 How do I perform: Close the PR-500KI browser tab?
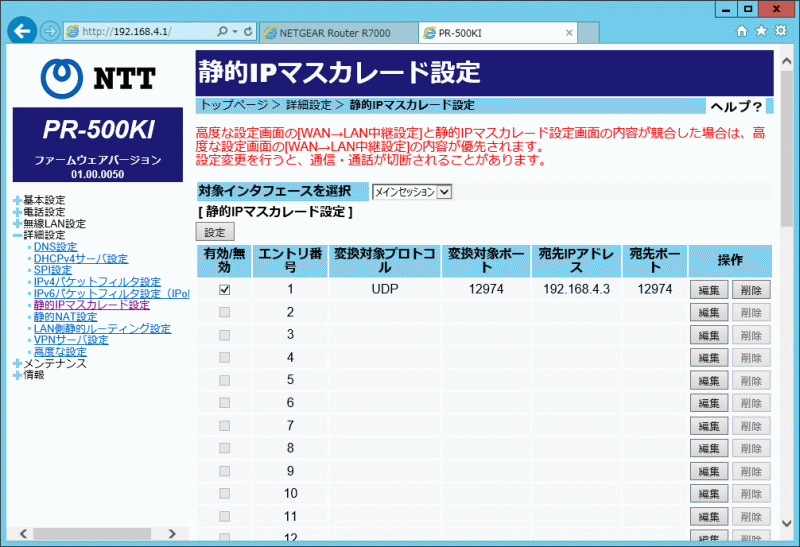[x=569, y=32]
